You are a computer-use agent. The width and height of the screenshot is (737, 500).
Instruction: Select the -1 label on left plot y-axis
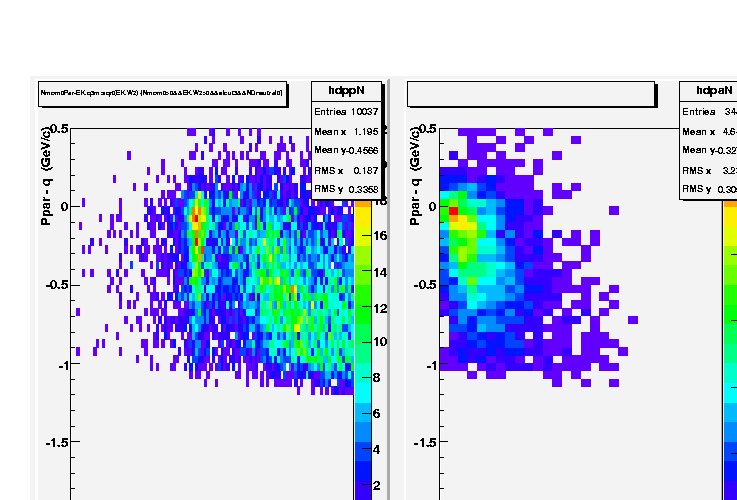click(63, 365)
